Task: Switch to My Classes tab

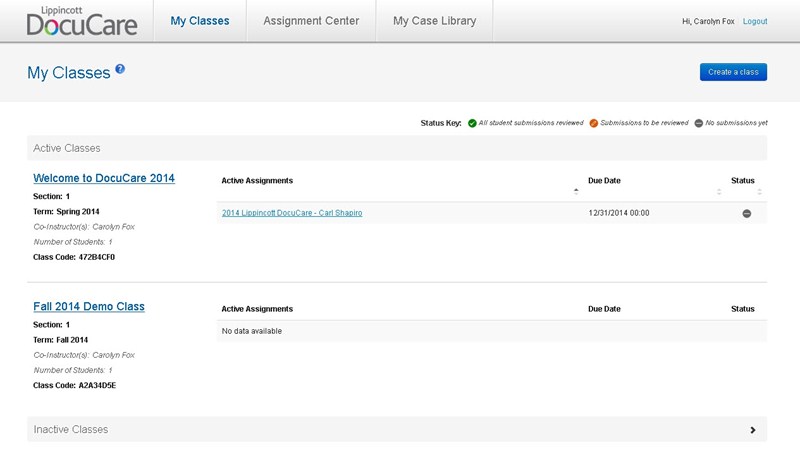Action: (x=200, y=21)
